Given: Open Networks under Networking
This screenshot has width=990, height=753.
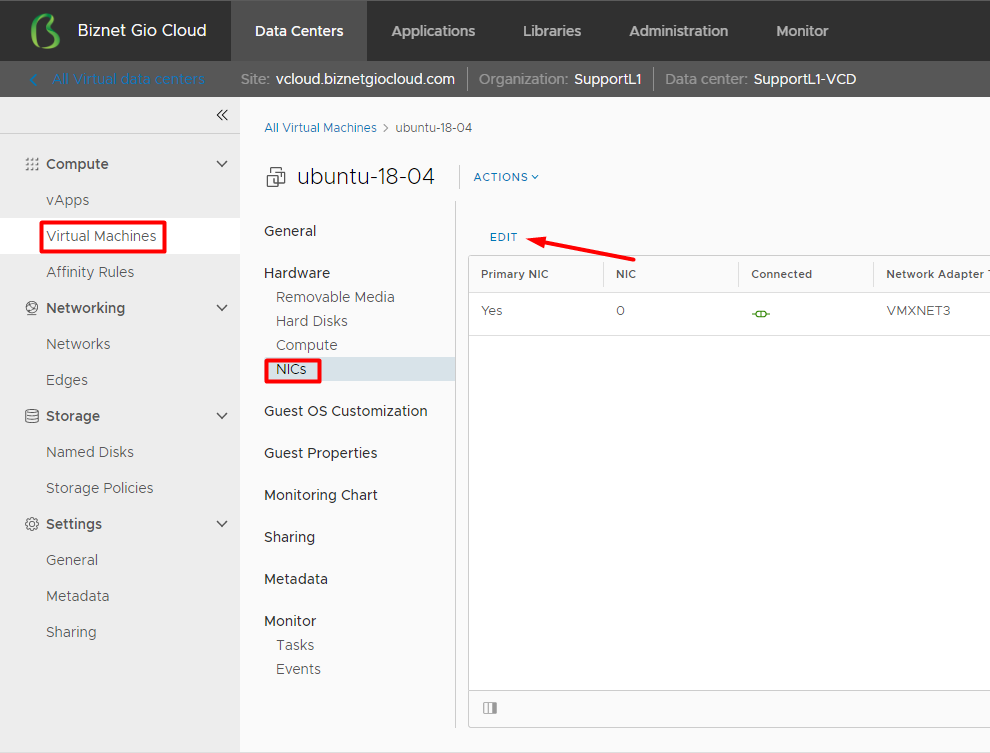Looking at the screenshot, I should click(78, 344).
